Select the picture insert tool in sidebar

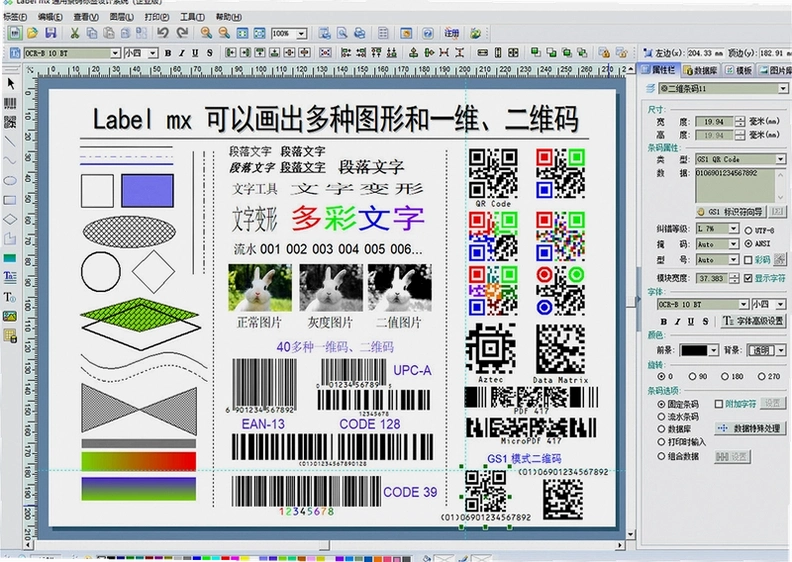tap(10, 317)
